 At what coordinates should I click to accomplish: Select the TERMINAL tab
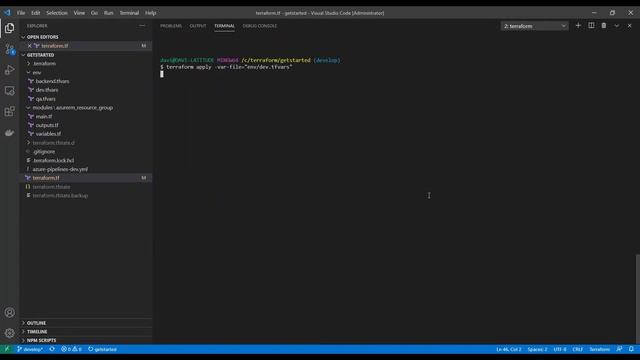[x=224, y=26]
